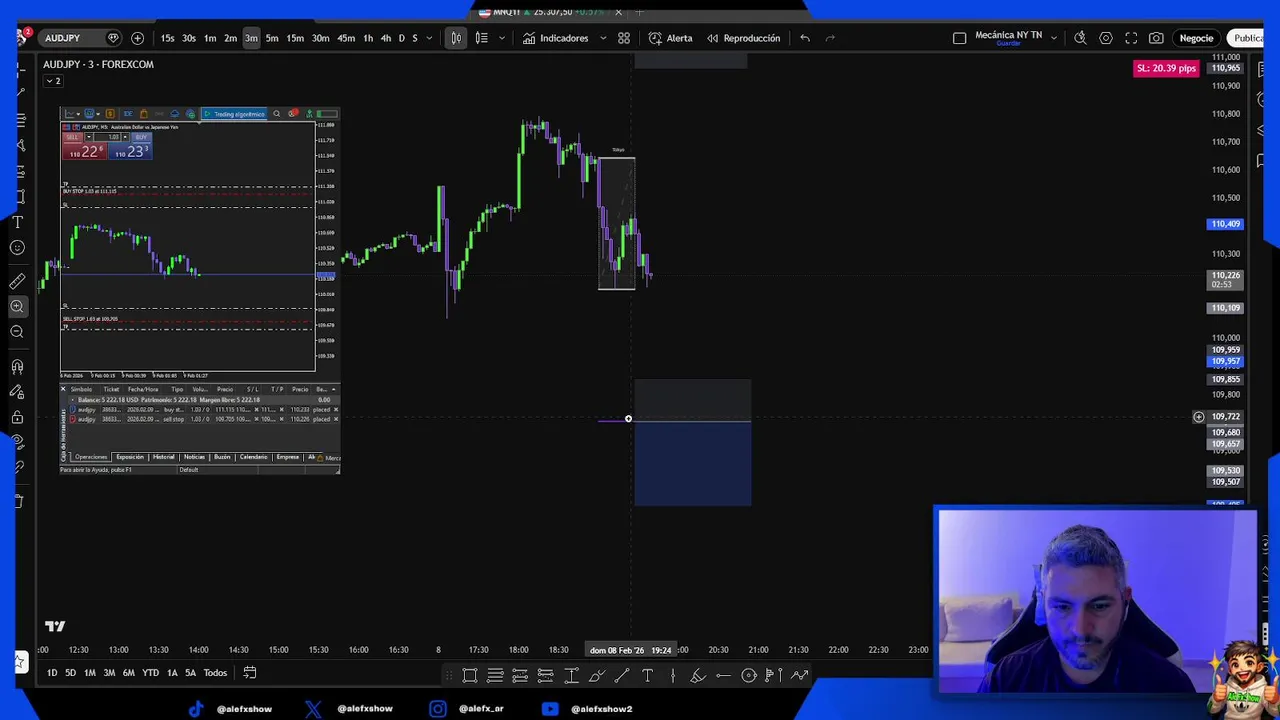The height and width of the screenshot is (720, 1280).
Task: Select the candlestick chart type icon
Action: (x=456, y=38)
